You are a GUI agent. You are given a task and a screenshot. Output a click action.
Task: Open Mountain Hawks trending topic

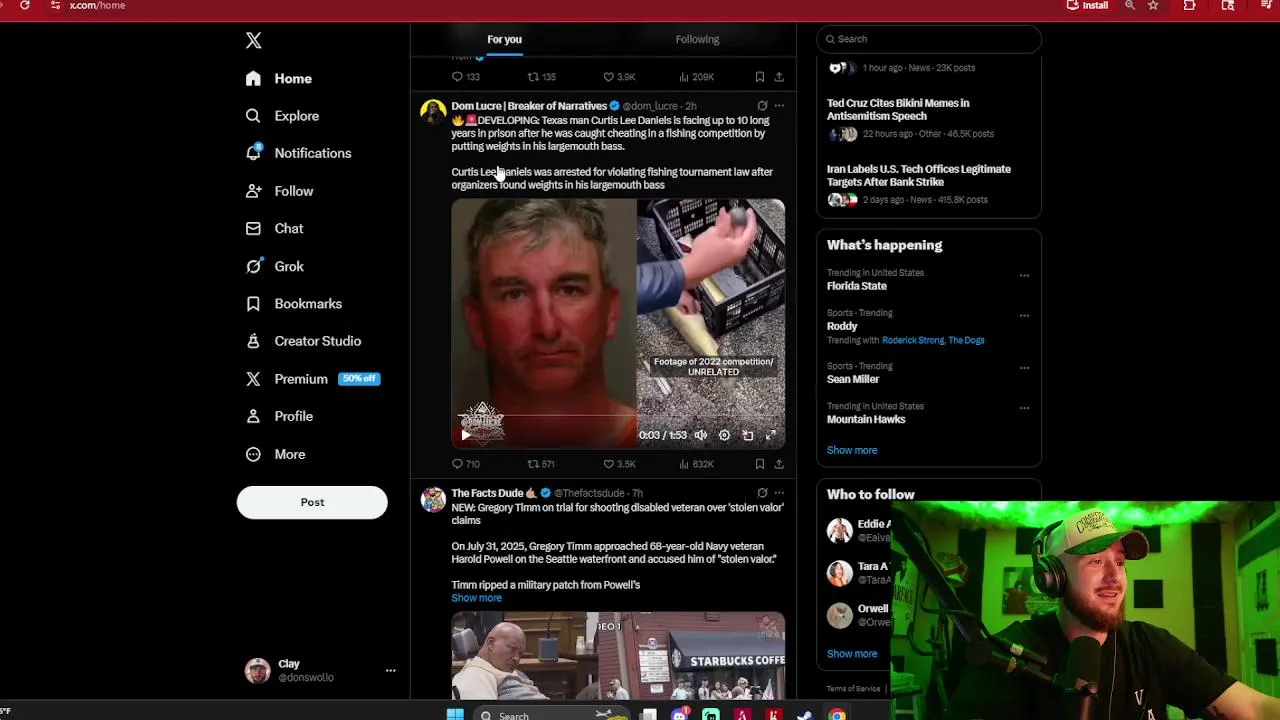(x=866, y=419)
